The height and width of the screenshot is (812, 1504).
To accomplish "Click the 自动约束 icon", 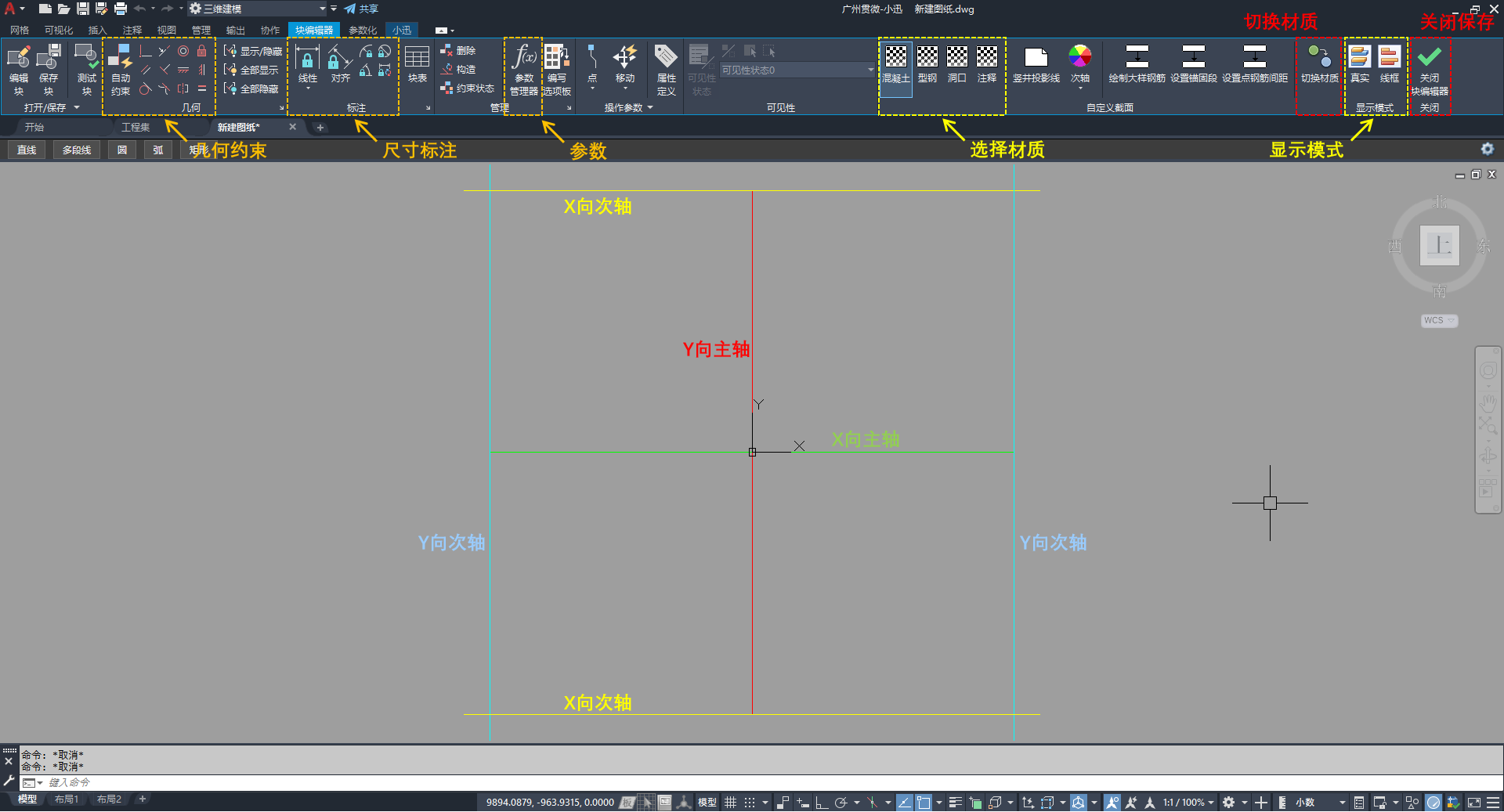I will click(x=121, y=56).
